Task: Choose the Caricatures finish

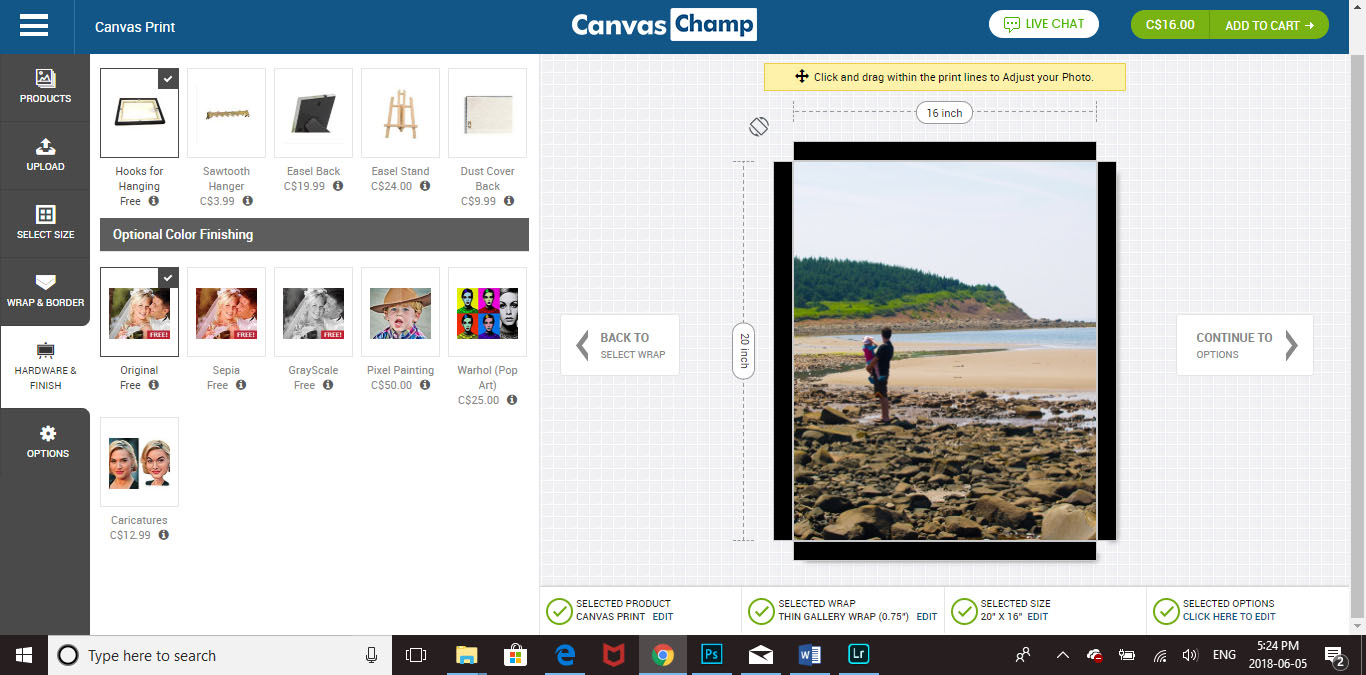Action: pyautogui.click(x=139, y=462)
